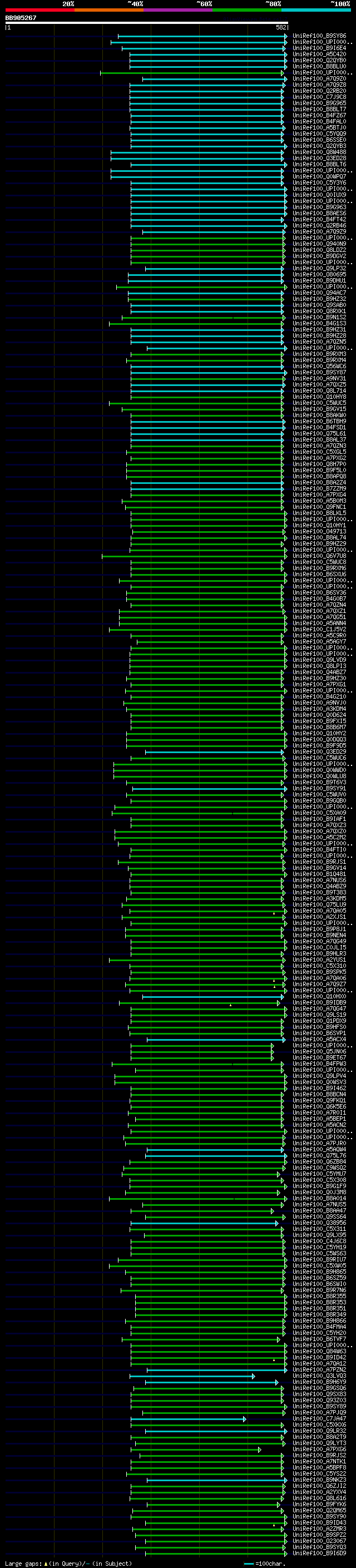Select the UniRef100_C5XA09 label
Viewport: 356px width, 1568px height.
319,813
